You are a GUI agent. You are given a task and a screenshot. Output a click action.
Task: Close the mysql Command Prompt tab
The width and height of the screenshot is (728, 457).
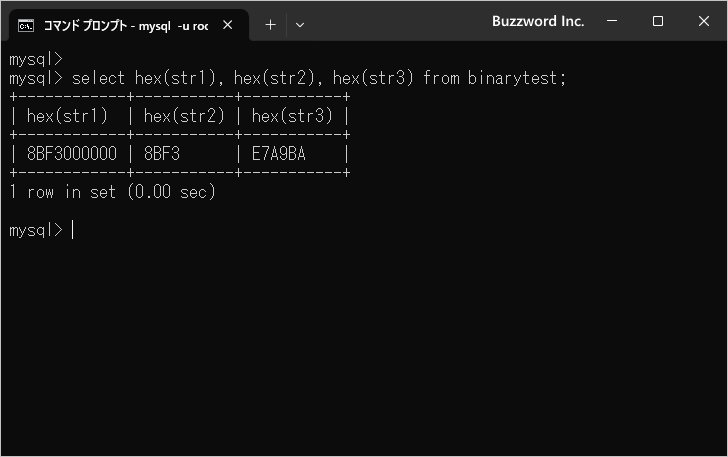coord(228,25)
